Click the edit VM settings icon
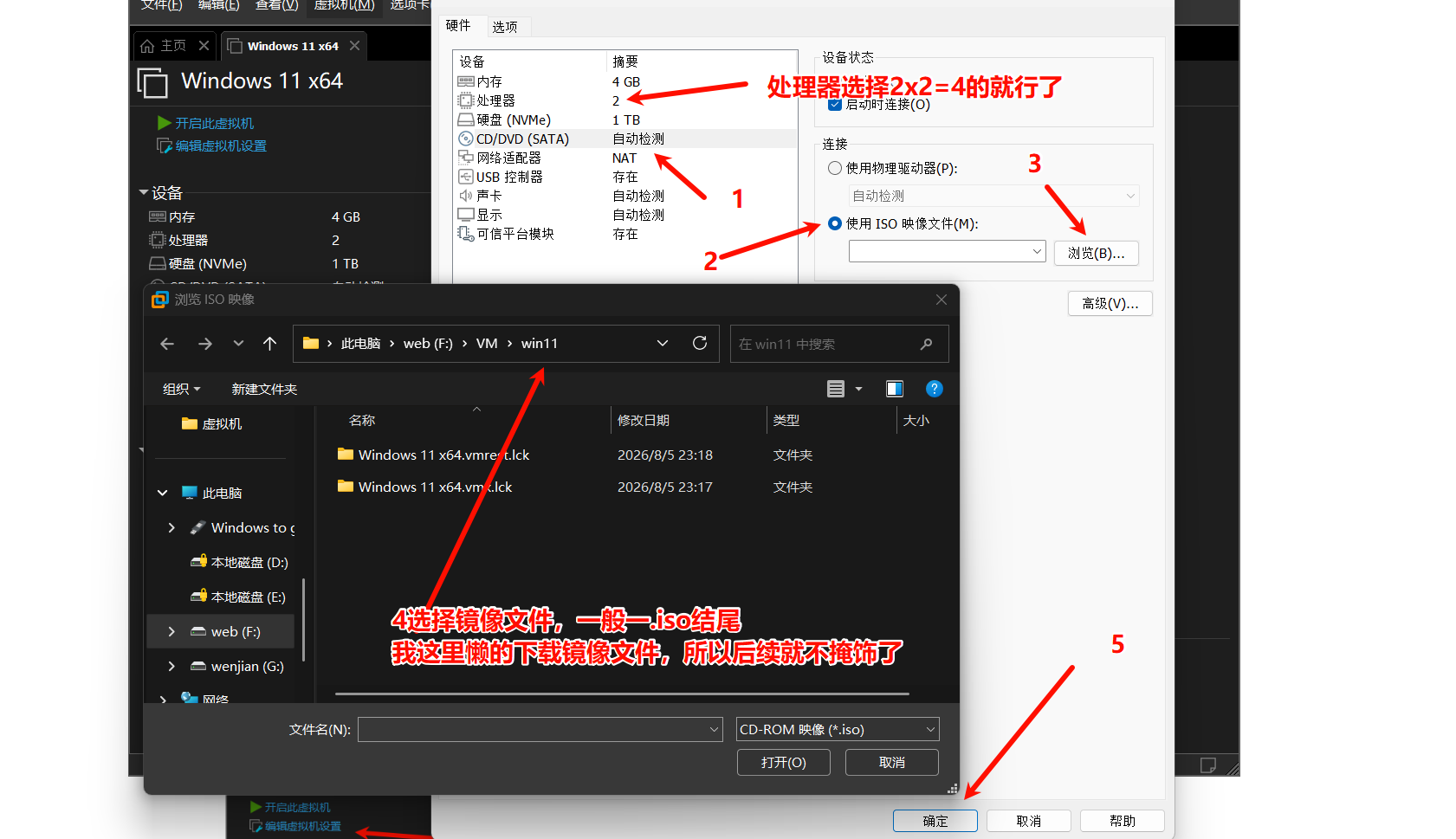The width and height of the screenshot is (1456, 839). click(165, 145)
